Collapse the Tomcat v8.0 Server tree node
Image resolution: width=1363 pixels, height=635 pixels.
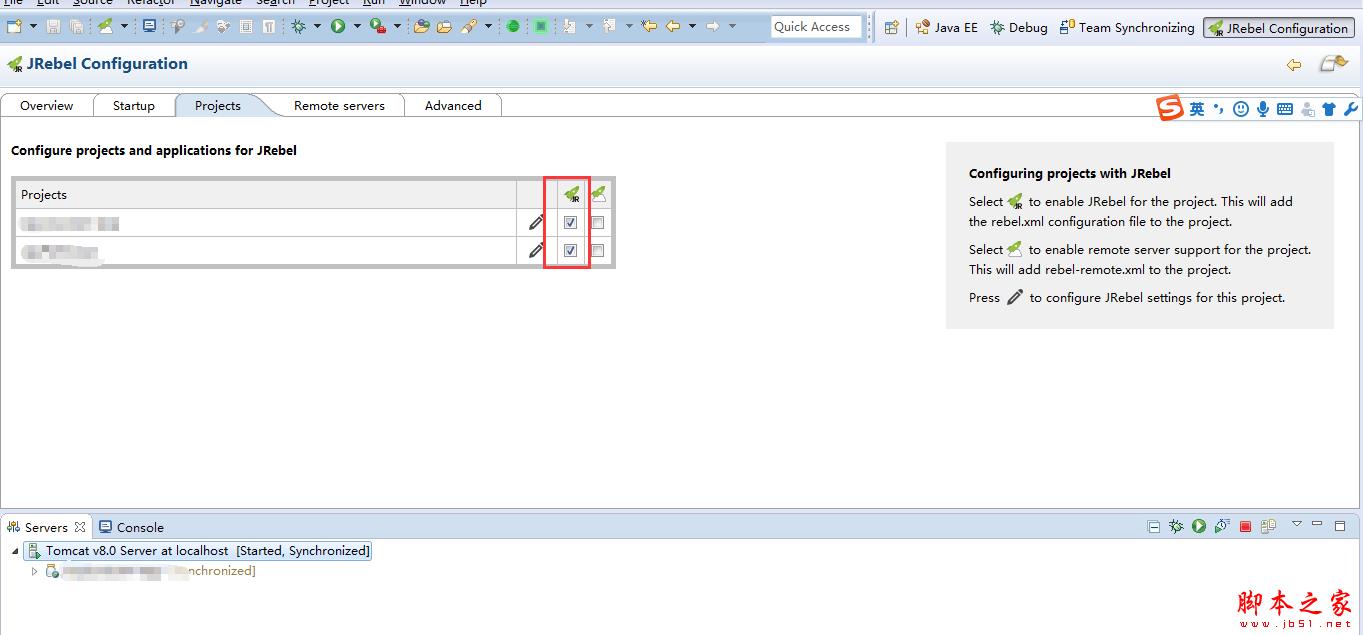[x=15, y=551]
